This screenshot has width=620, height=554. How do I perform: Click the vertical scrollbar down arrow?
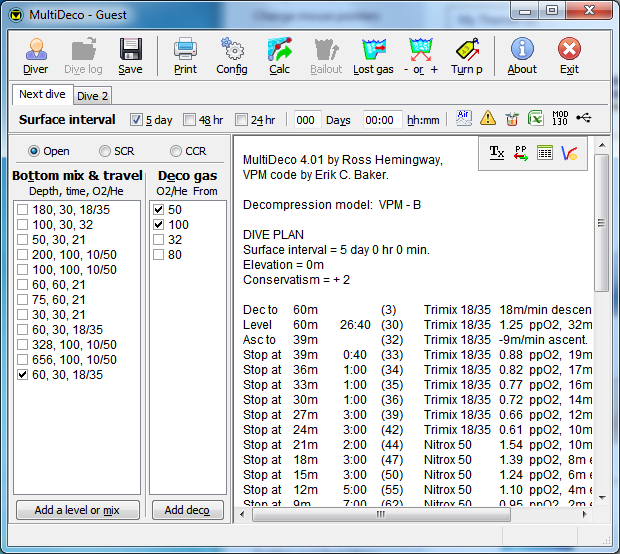[602, 497]
